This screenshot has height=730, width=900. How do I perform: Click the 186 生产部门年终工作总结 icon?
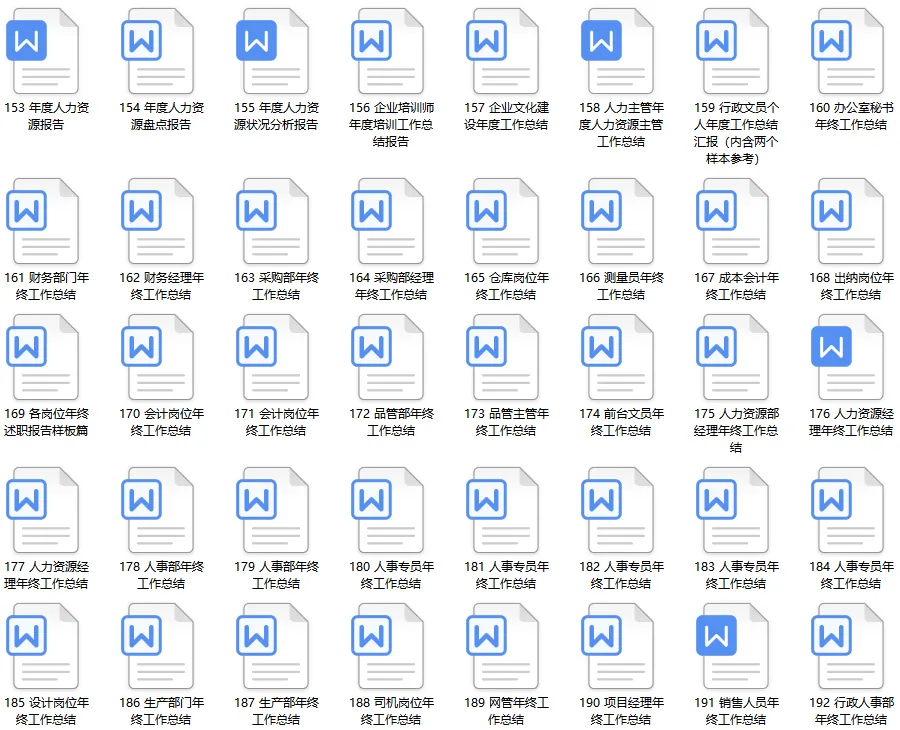pos(157,646)
